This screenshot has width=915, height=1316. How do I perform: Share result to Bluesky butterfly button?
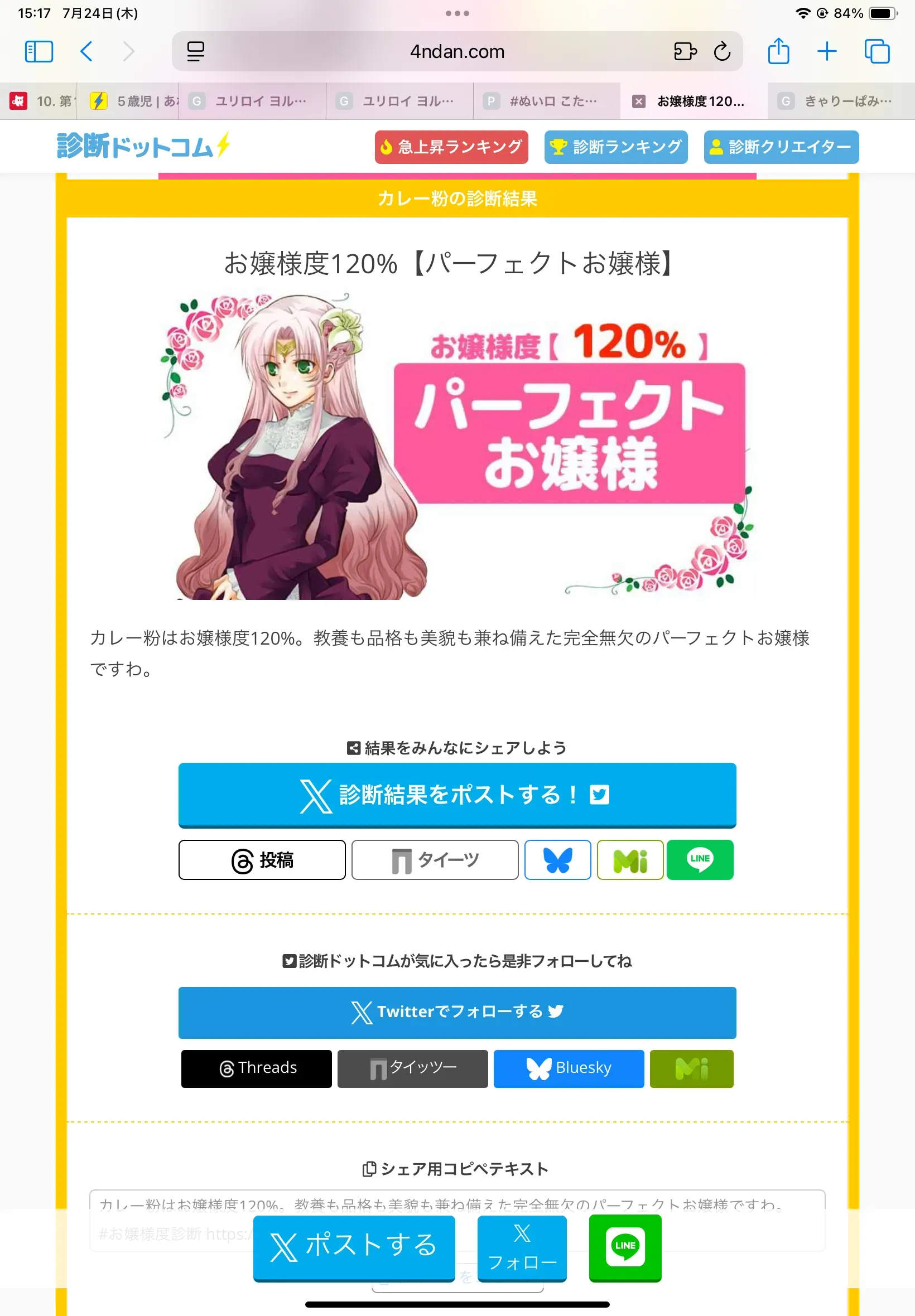tap(557, 859)
